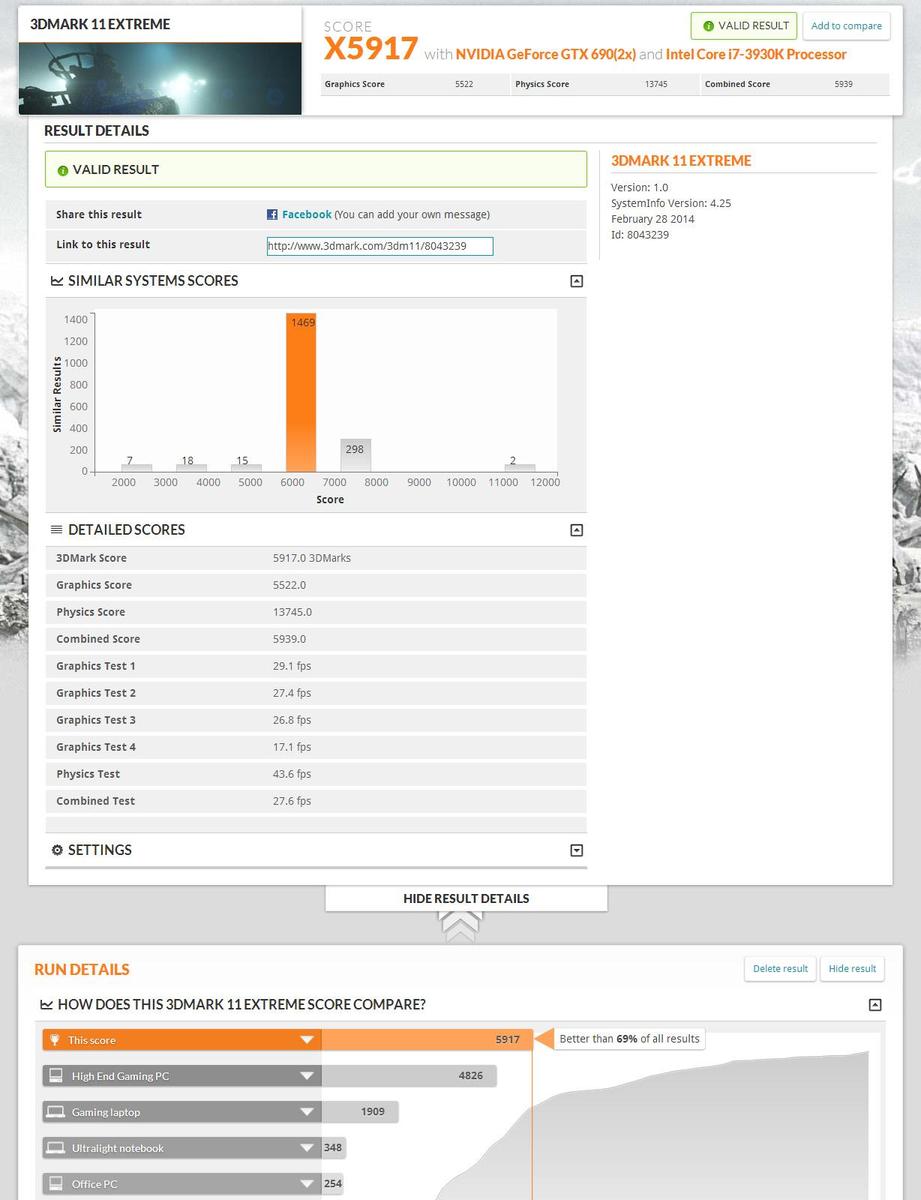Click the Graphics Score row value 5522.0

[289, 585]
